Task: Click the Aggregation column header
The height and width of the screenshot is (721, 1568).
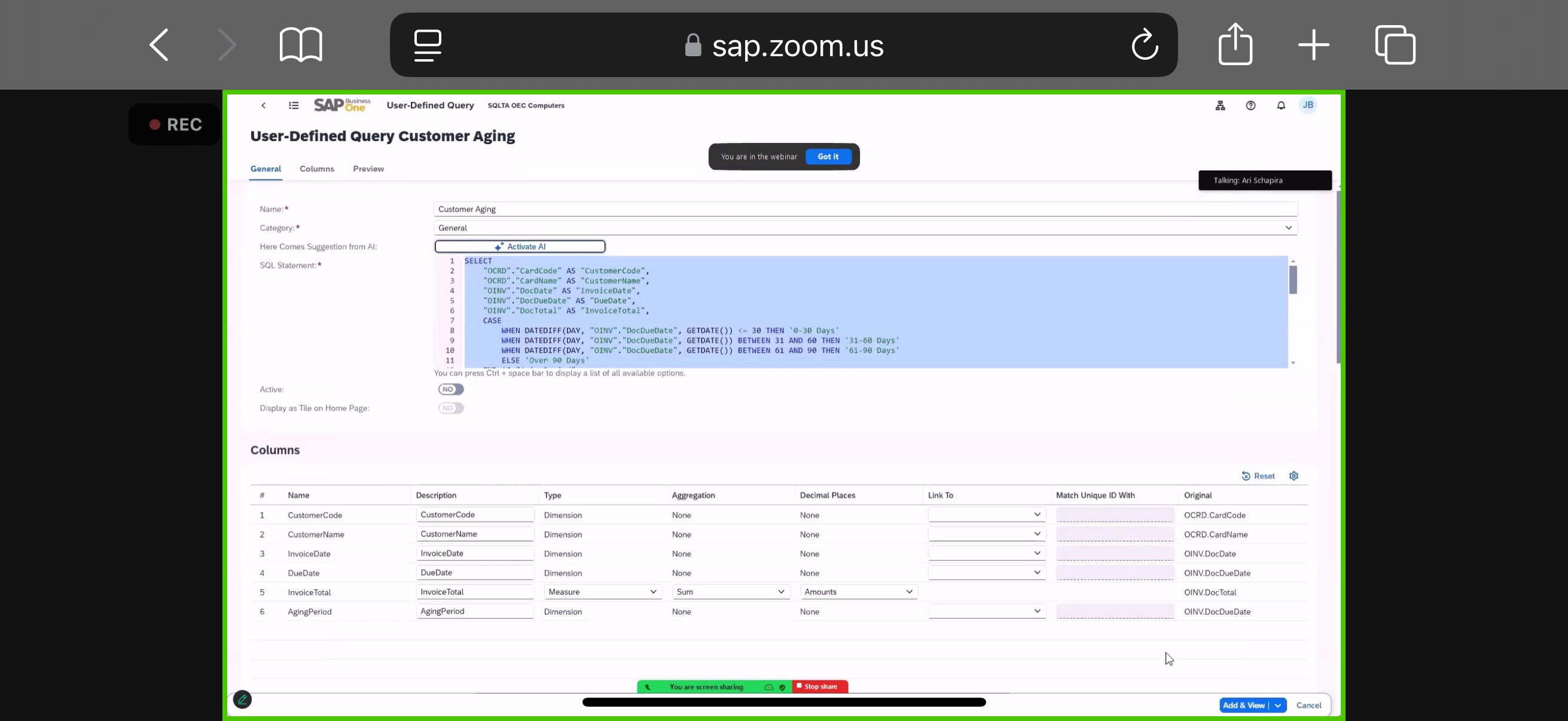Action: click(x=693, y=495)
